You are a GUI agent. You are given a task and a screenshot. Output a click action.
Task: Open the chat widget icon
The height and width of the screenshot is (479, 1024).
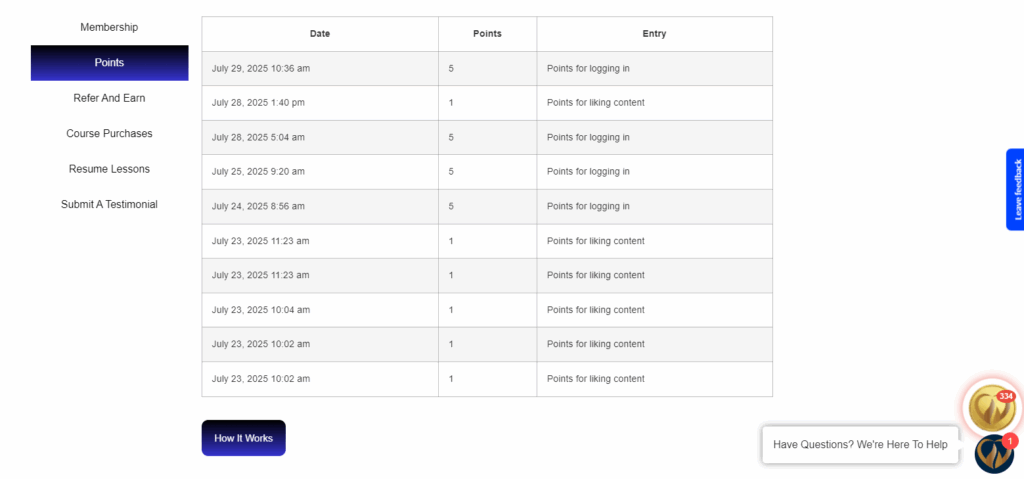click(994, 453)
